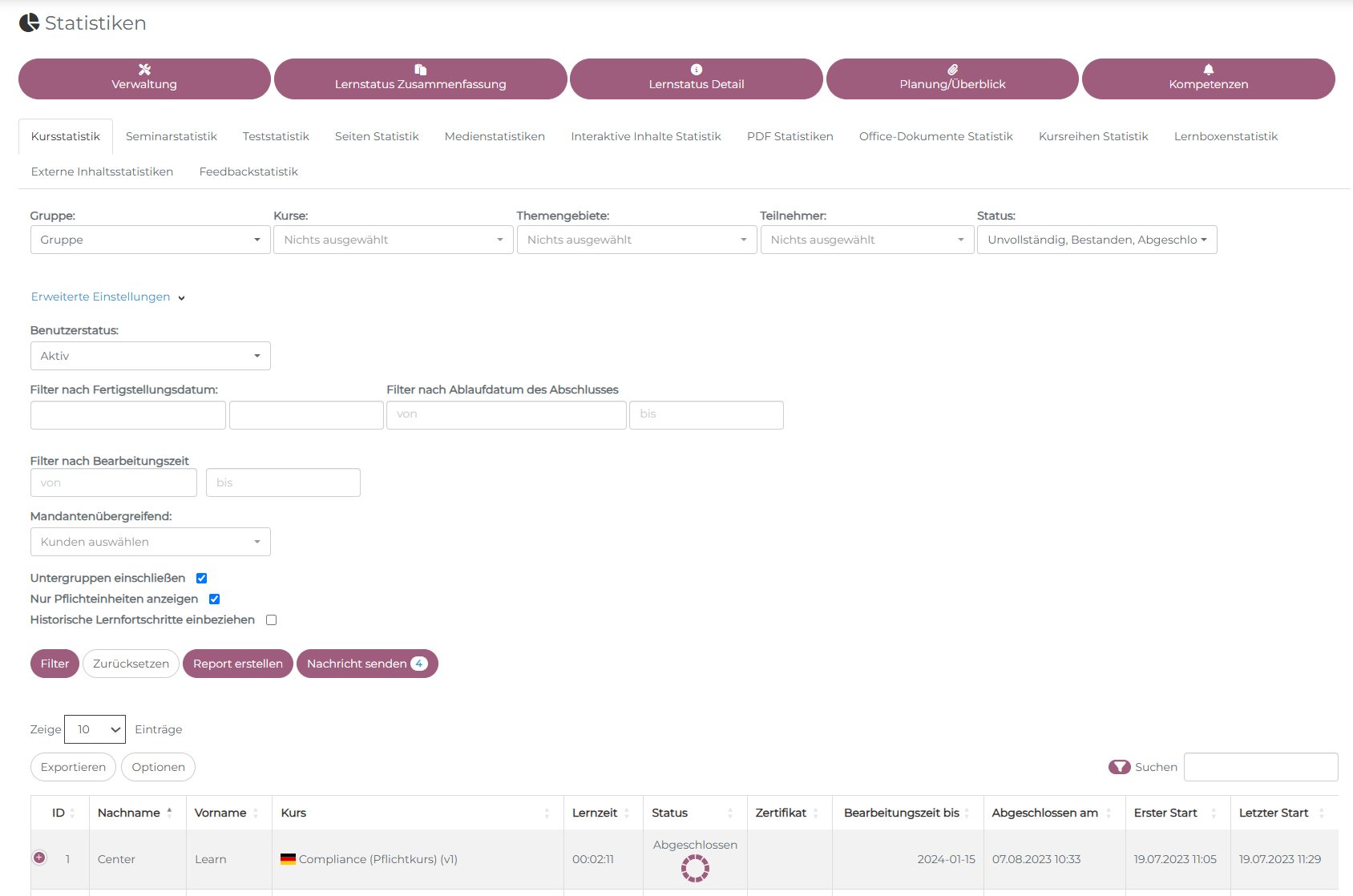Click the Planung/Überblick paperclip icon
Image resolution: width=1353 pixels, height=896 pixels.
tap(952, 70)
